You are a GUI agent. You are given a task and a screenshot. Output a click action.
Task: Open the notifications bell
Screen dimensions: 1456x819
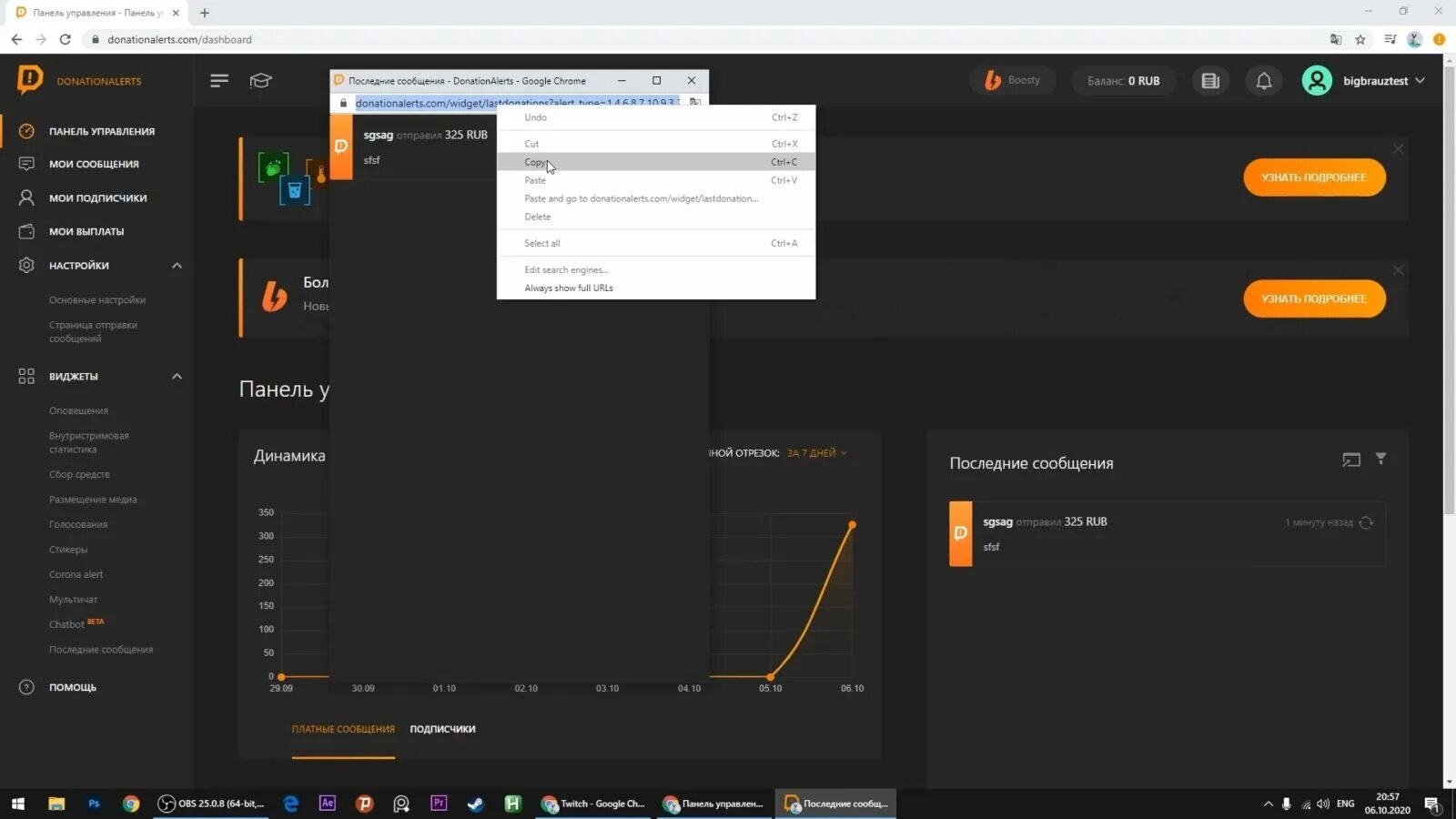1264,81
